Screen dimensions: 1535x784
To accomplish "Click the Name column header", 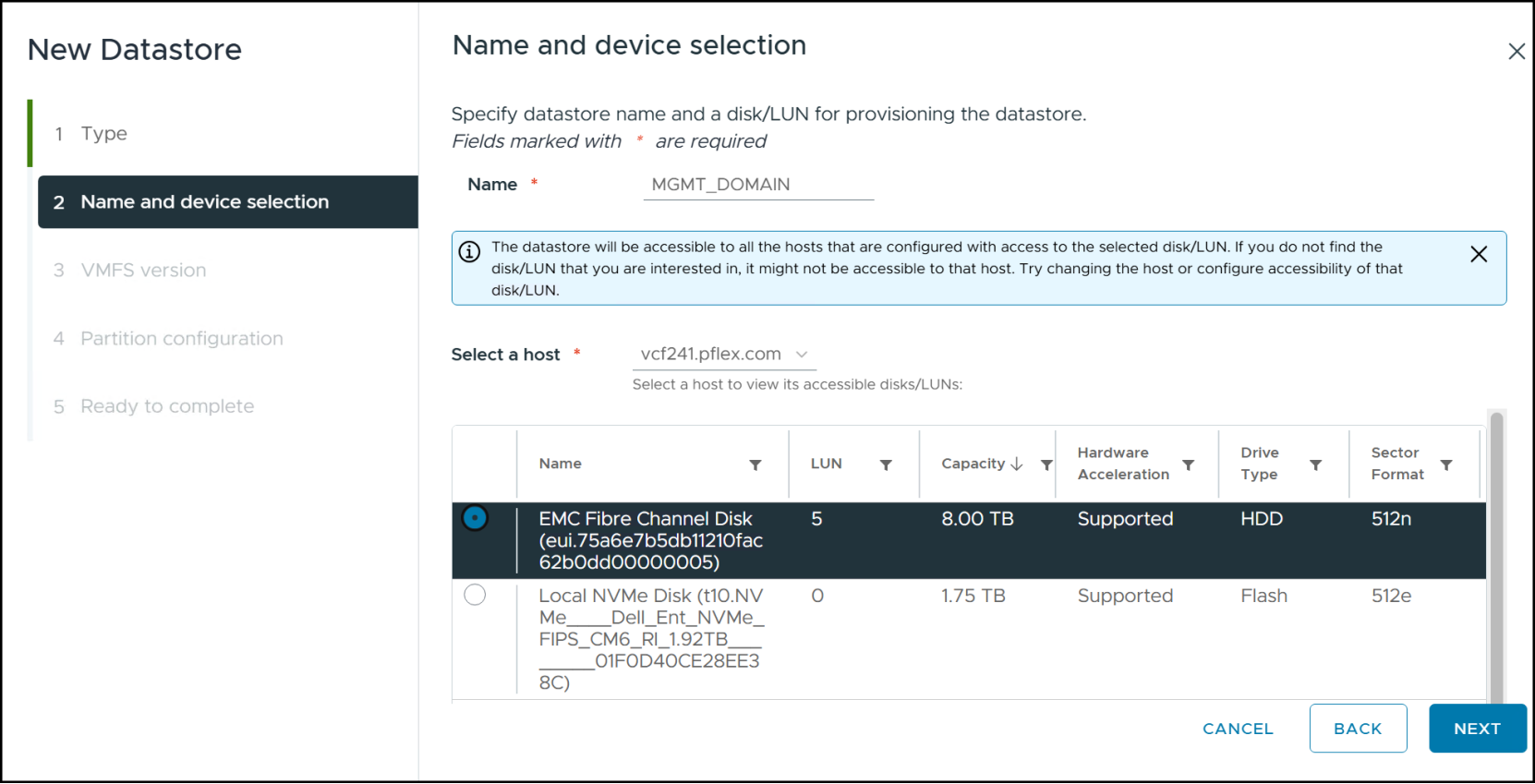I will 560,464.
